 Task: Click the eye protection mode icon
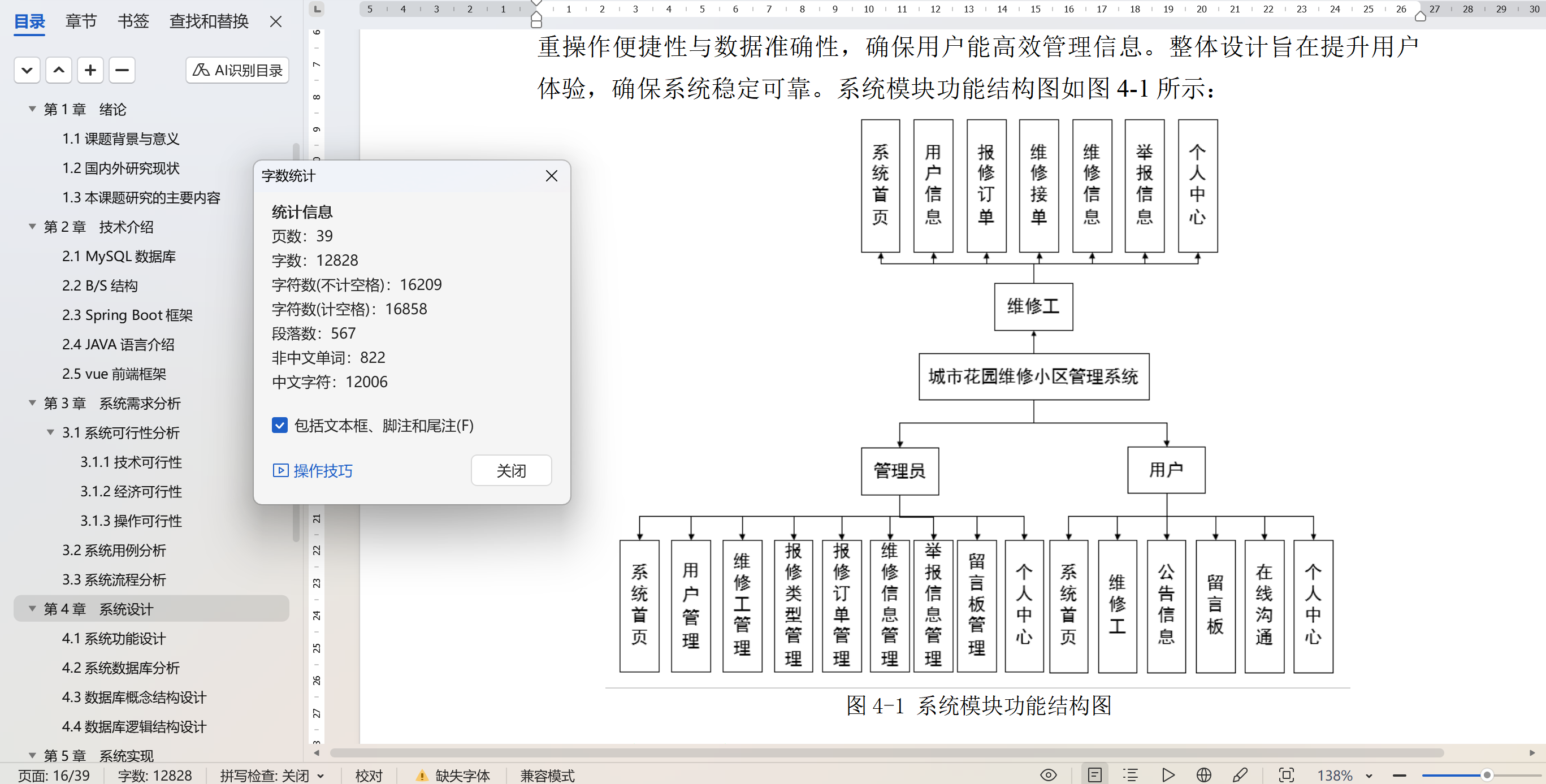click(1048, 775)
